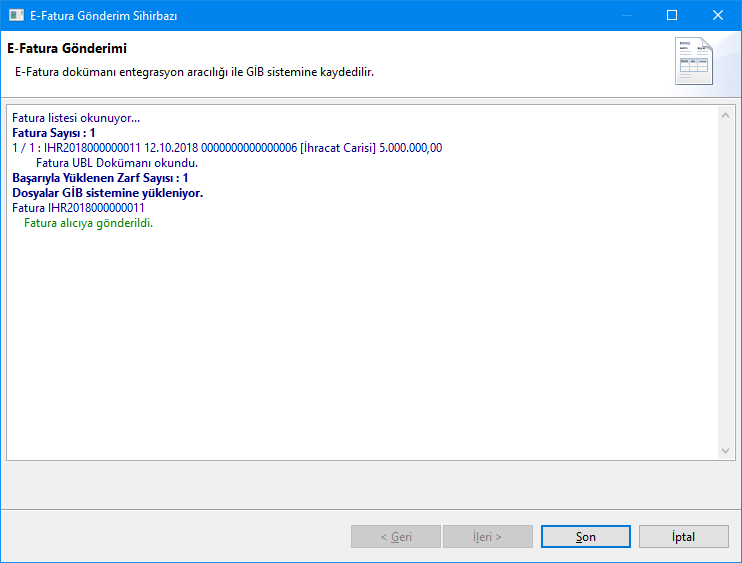This screenshot has width=742, height=563.
Task: Click the 'Dosyalar GİB sistemine yükleniyor.' line
Action: [108, 193]
